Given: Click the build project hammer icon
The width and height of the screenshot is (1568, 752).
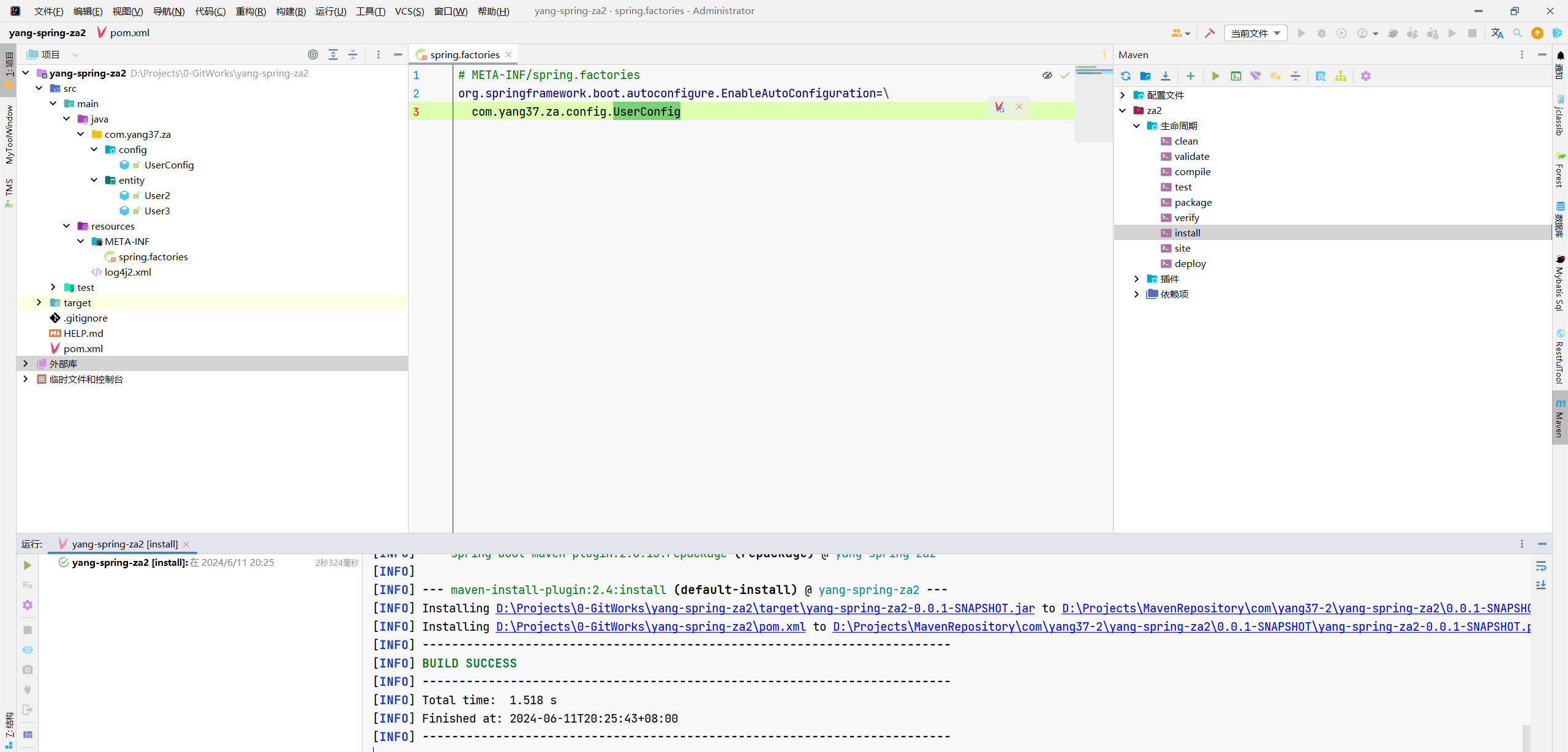Looking at the screenshot, I should (x=1210, y=33).
